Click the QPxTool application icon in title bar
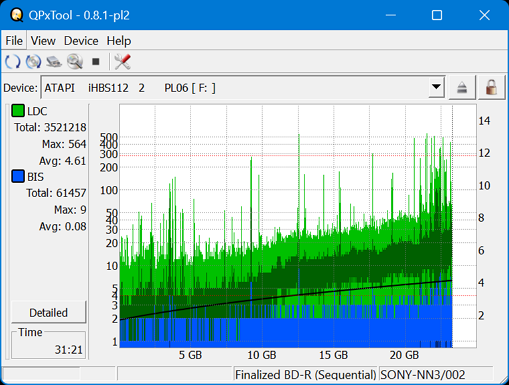 pyautogui.click(x=16, y=15)
